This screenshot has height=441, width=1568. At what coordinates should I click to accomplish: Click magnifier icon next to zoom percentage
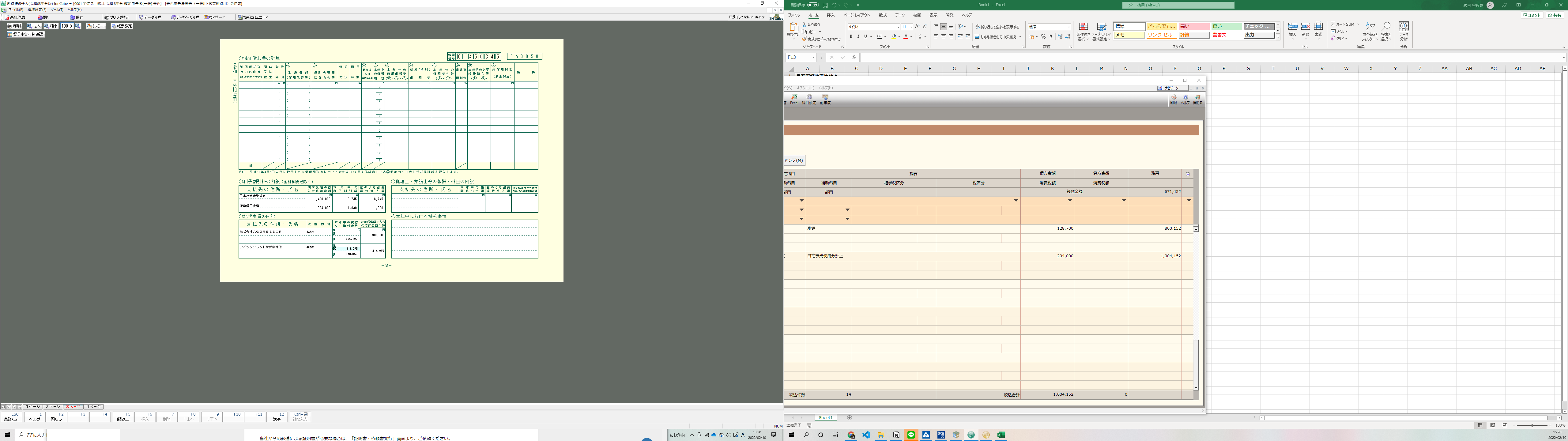[78, 26]
